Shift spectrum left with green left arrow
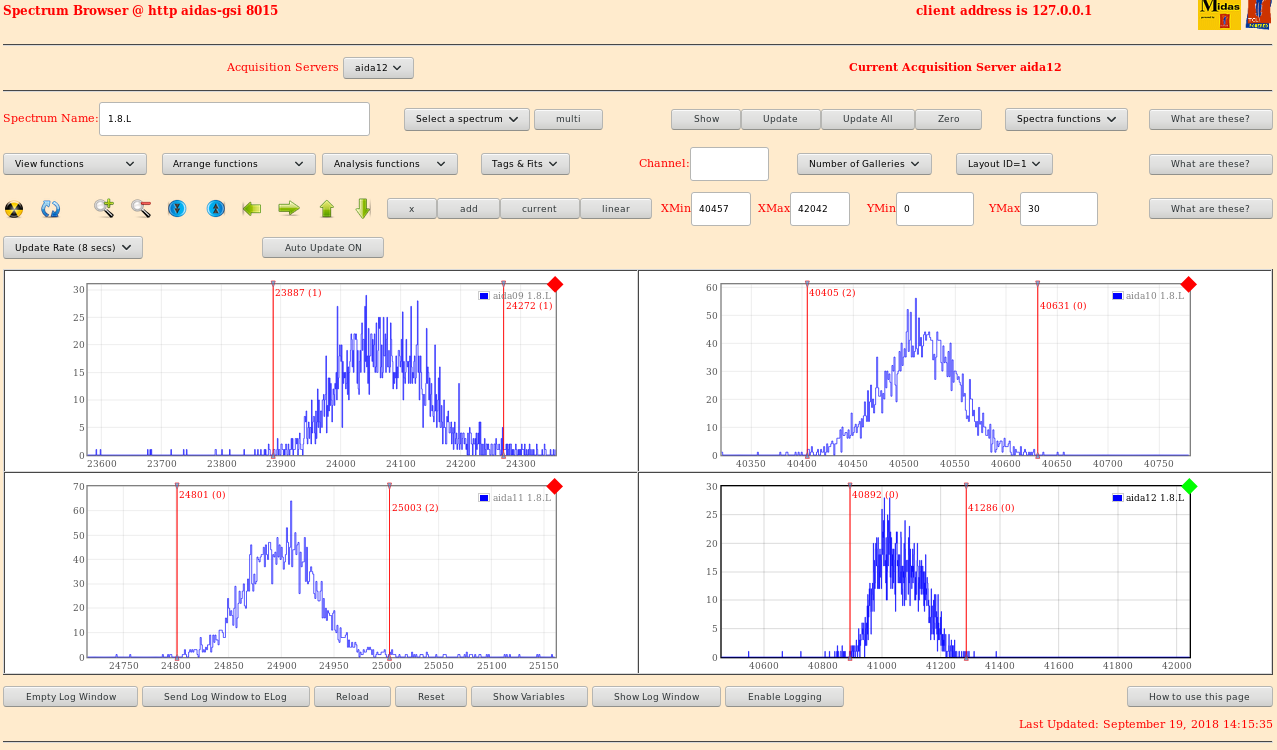The height and width of the screenshot is (750, 1277). point(251,208)
